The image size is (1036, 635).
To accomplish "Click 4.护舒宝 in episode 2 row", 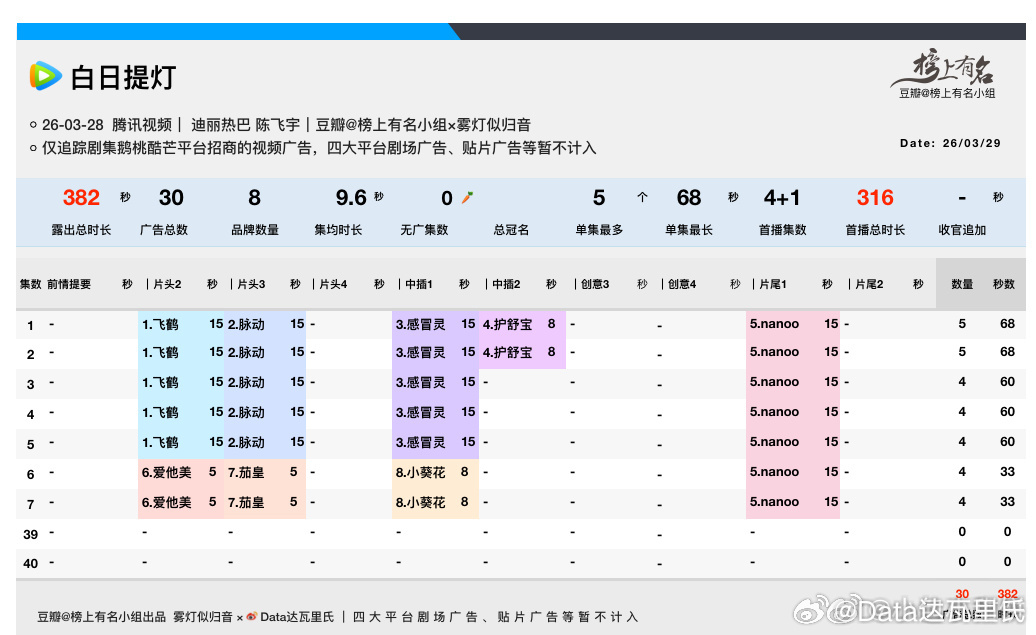I will (507, 352).
